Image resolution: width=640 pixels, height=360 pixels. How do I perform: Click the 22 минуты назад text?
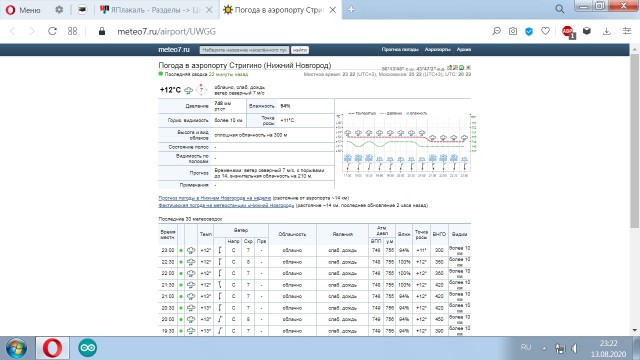click(x=228, y=74)
